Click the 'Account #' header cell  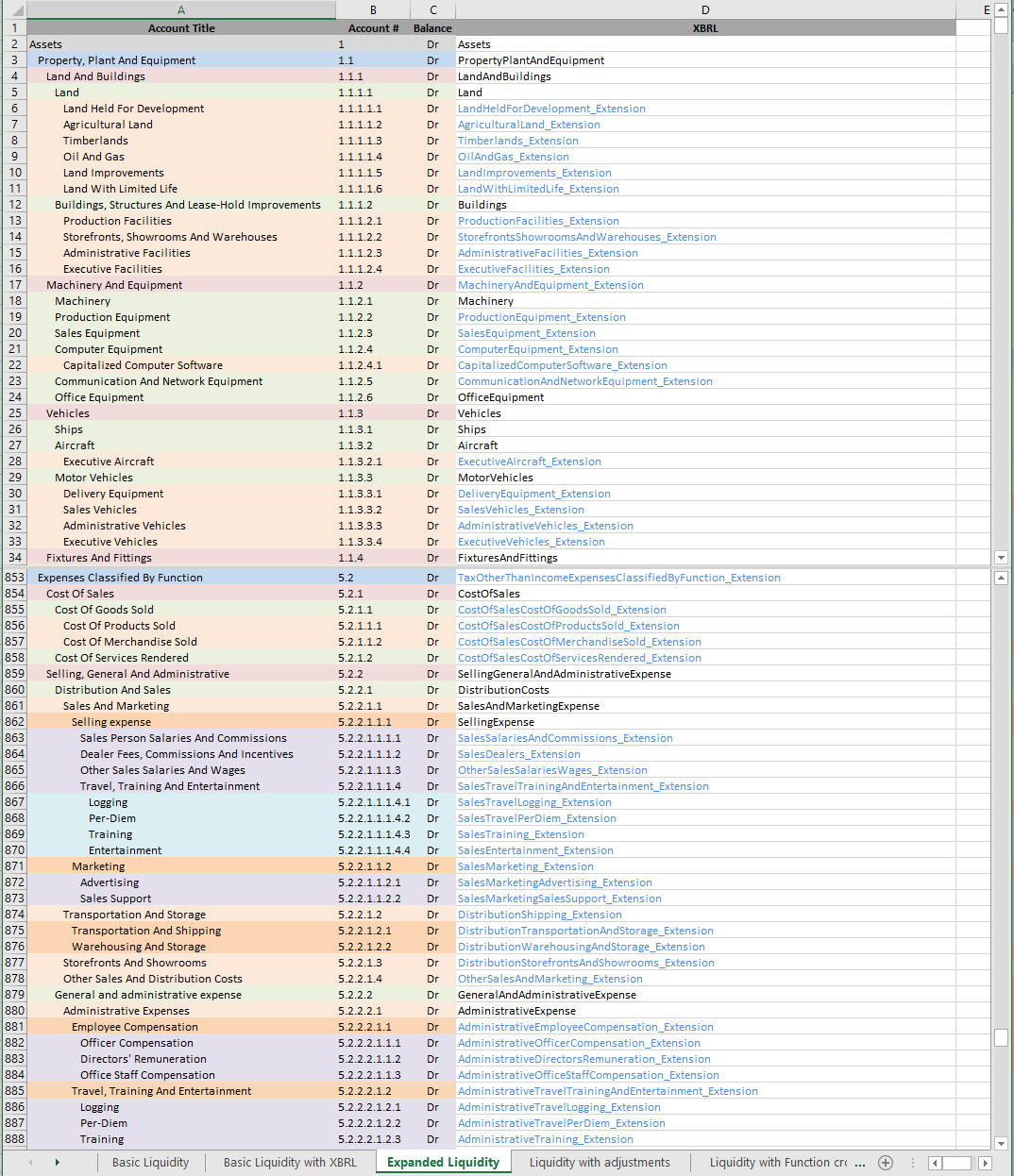(373, 28)
